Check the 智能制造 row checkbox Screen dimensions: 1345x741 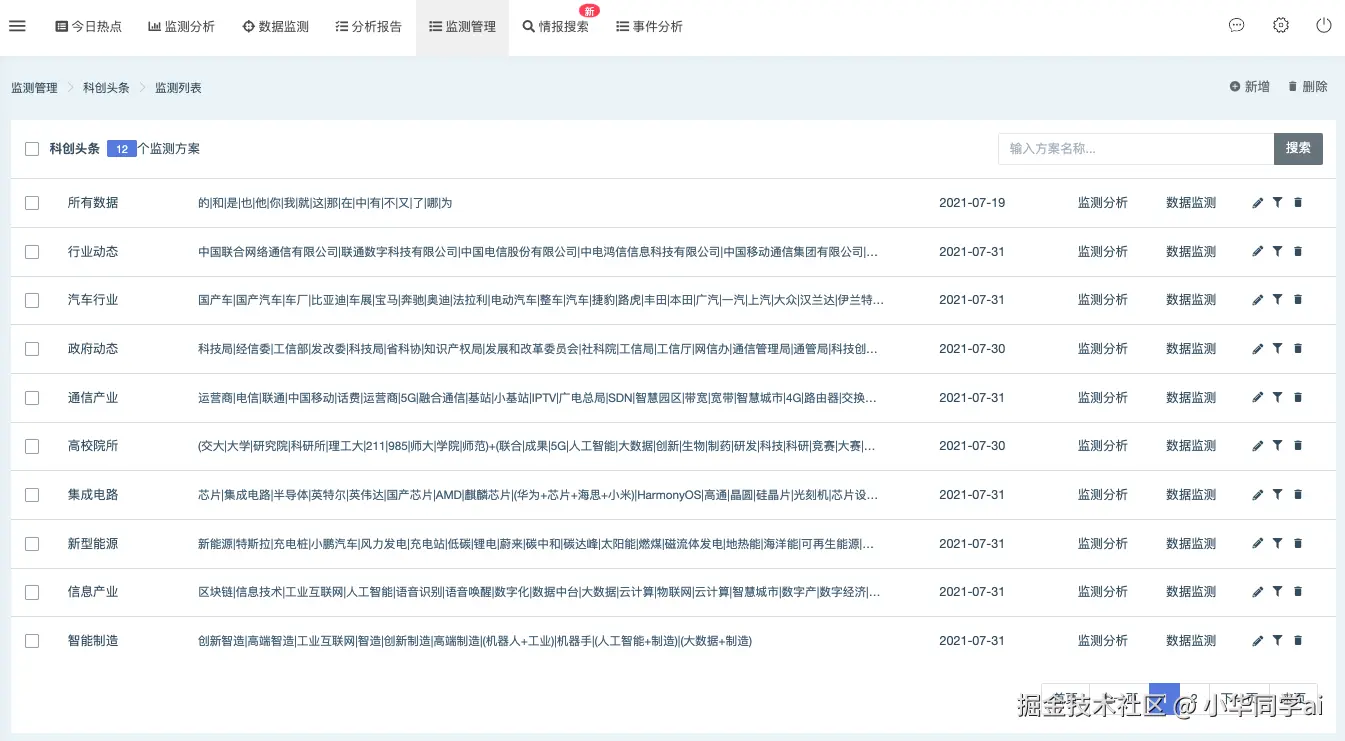tap(32, 641)
